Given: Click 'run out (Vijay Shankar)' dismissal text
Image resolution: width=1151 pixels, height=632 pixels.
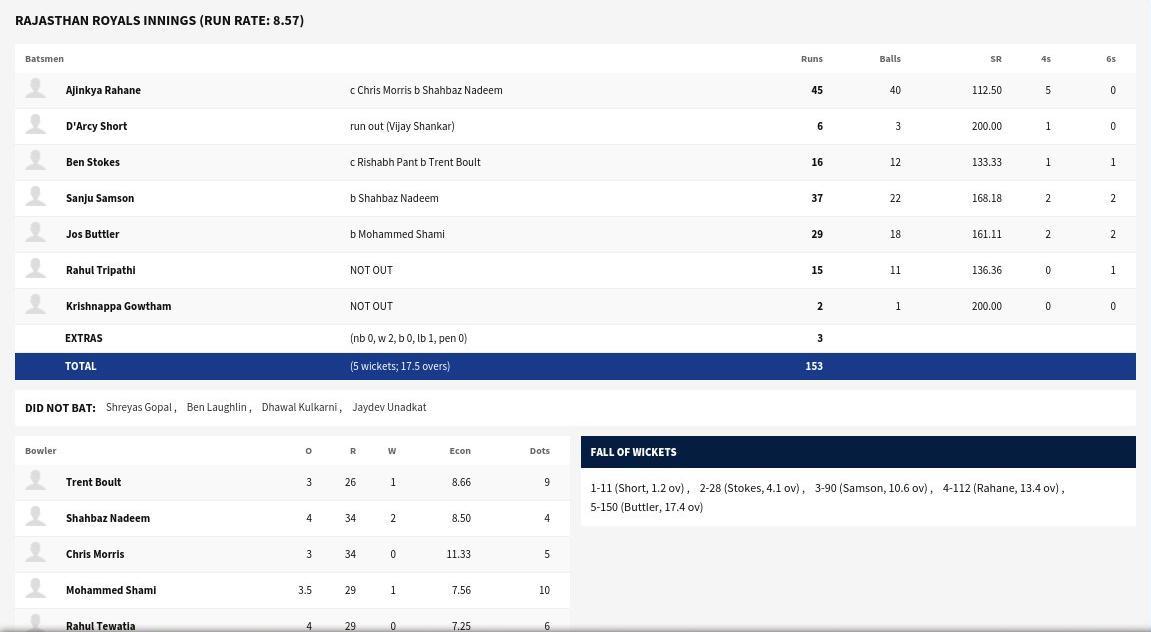Looking at the screenshot, I should pyautogui.click(x=402, y=126).
